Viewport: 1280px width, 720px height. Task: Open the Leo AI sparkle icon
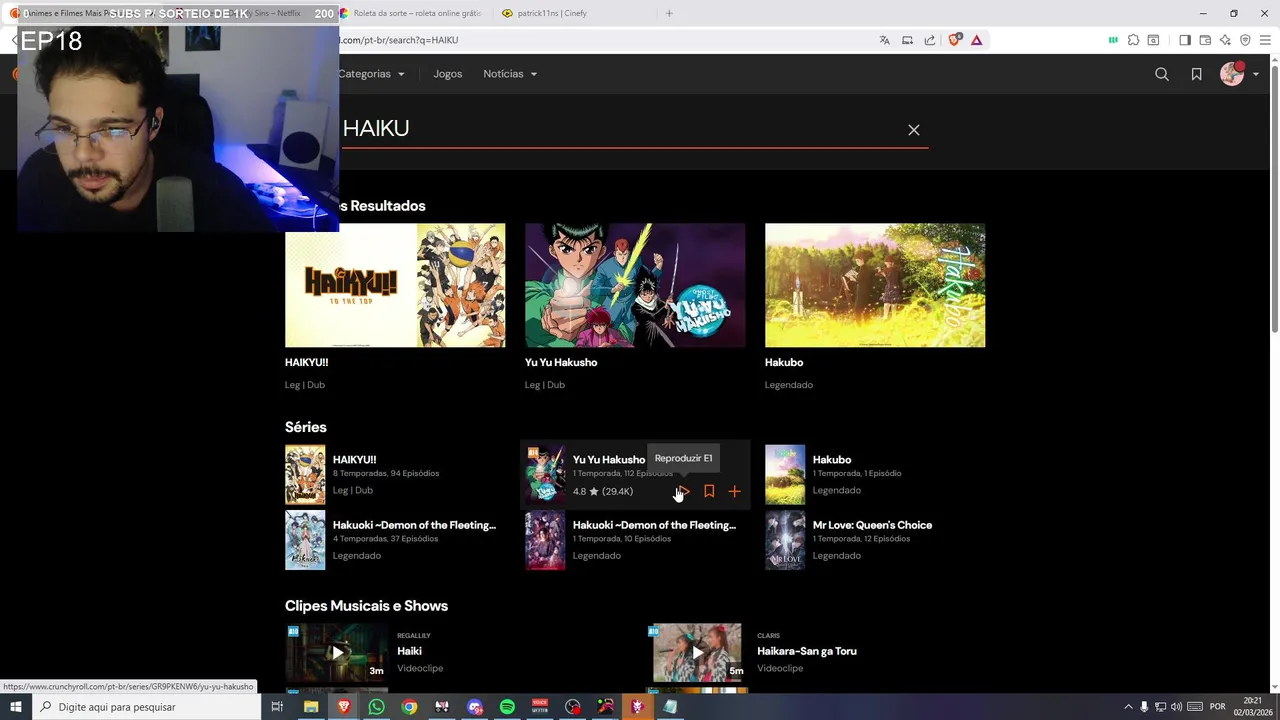coord(1225,40)
